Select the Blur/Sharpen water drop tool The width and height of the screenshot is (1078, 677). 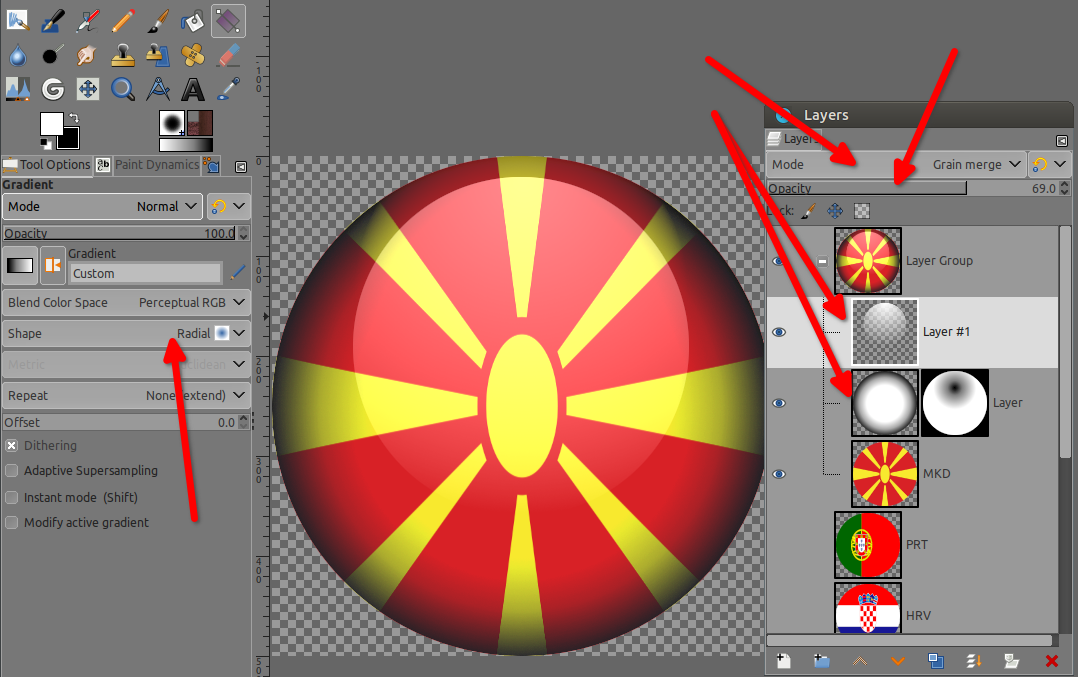17,54
